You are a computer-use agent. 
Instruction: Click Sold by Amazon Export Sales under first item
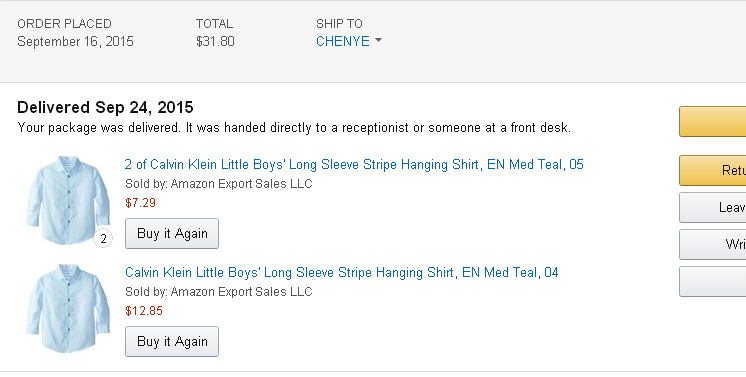[218, 184]
